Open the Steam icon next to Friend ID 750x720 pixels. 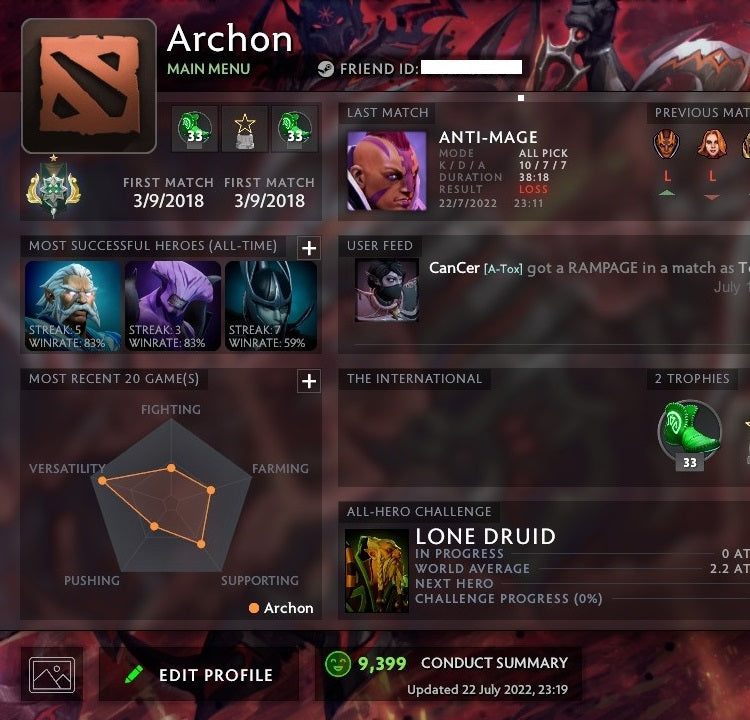tap(326, 69)
